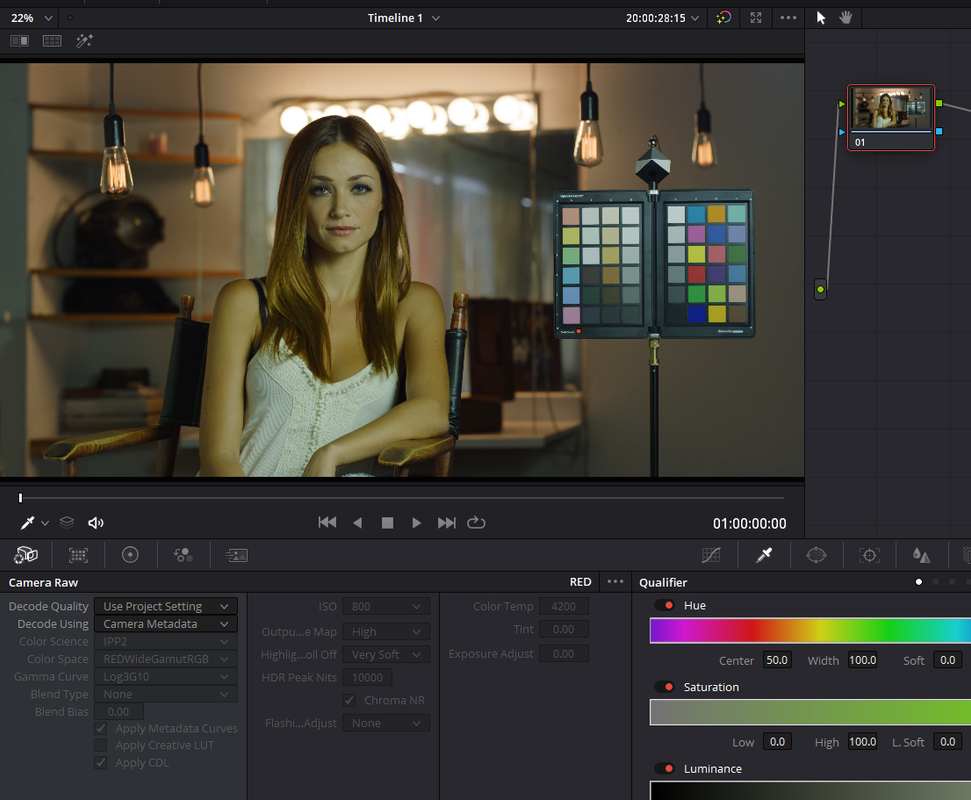Play the clip forward
The height and width of the screenshot is (800, 971).
[416, 523]
